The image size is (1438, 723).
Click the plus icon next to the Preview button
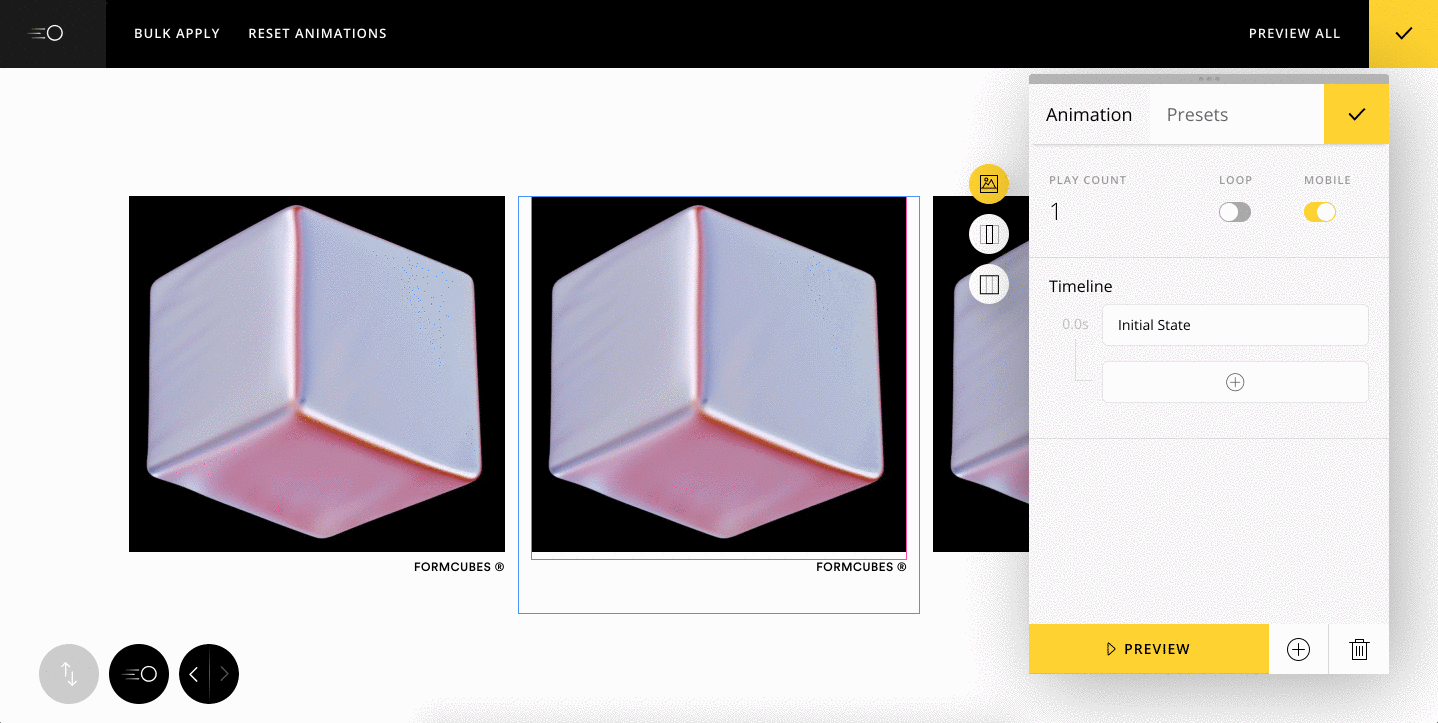tap(1298, 649)
